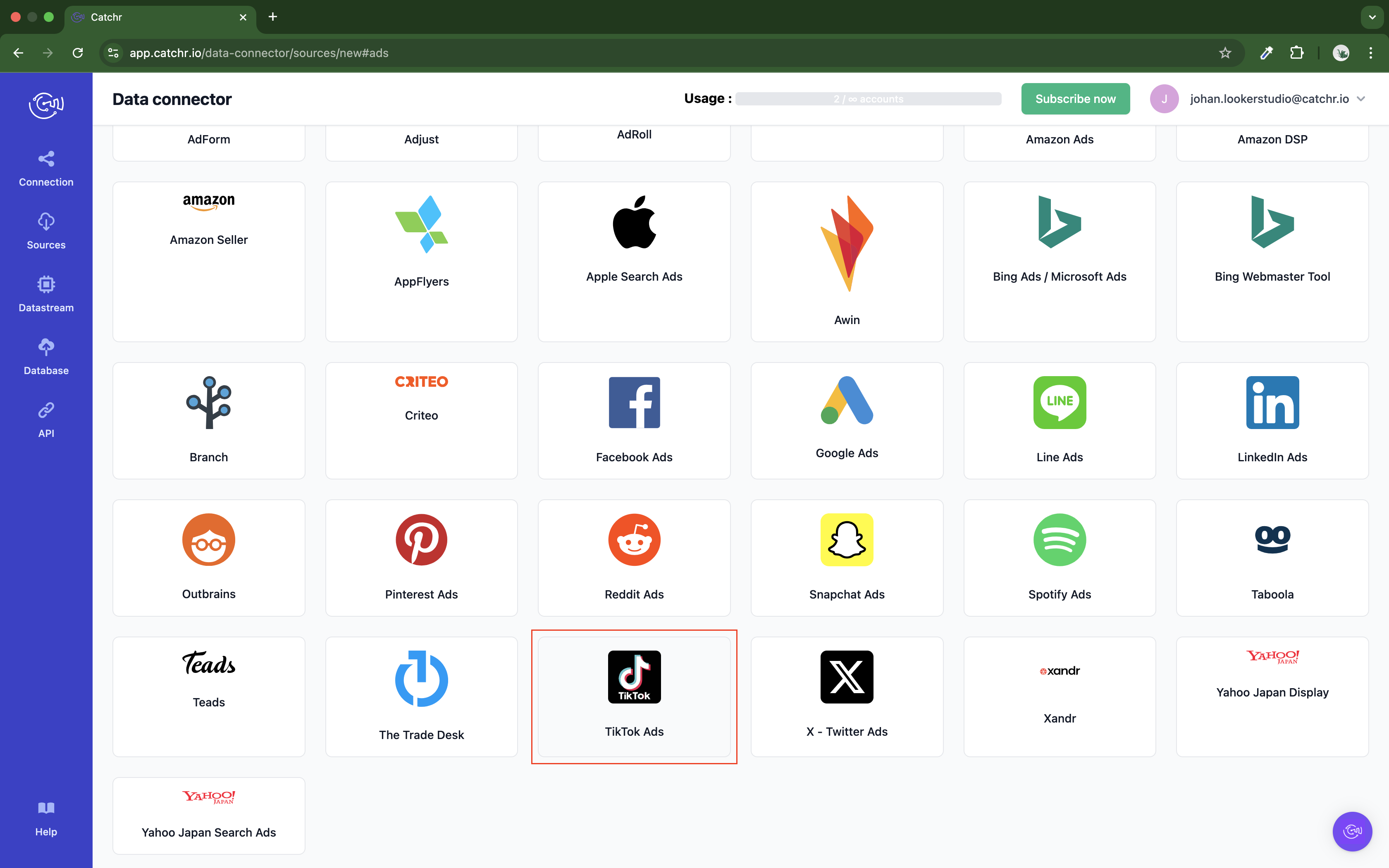Image resolution: width=1389 pixels, height=868 pixels.
Task: Select the Teads logo
Action: pos(208,663)
